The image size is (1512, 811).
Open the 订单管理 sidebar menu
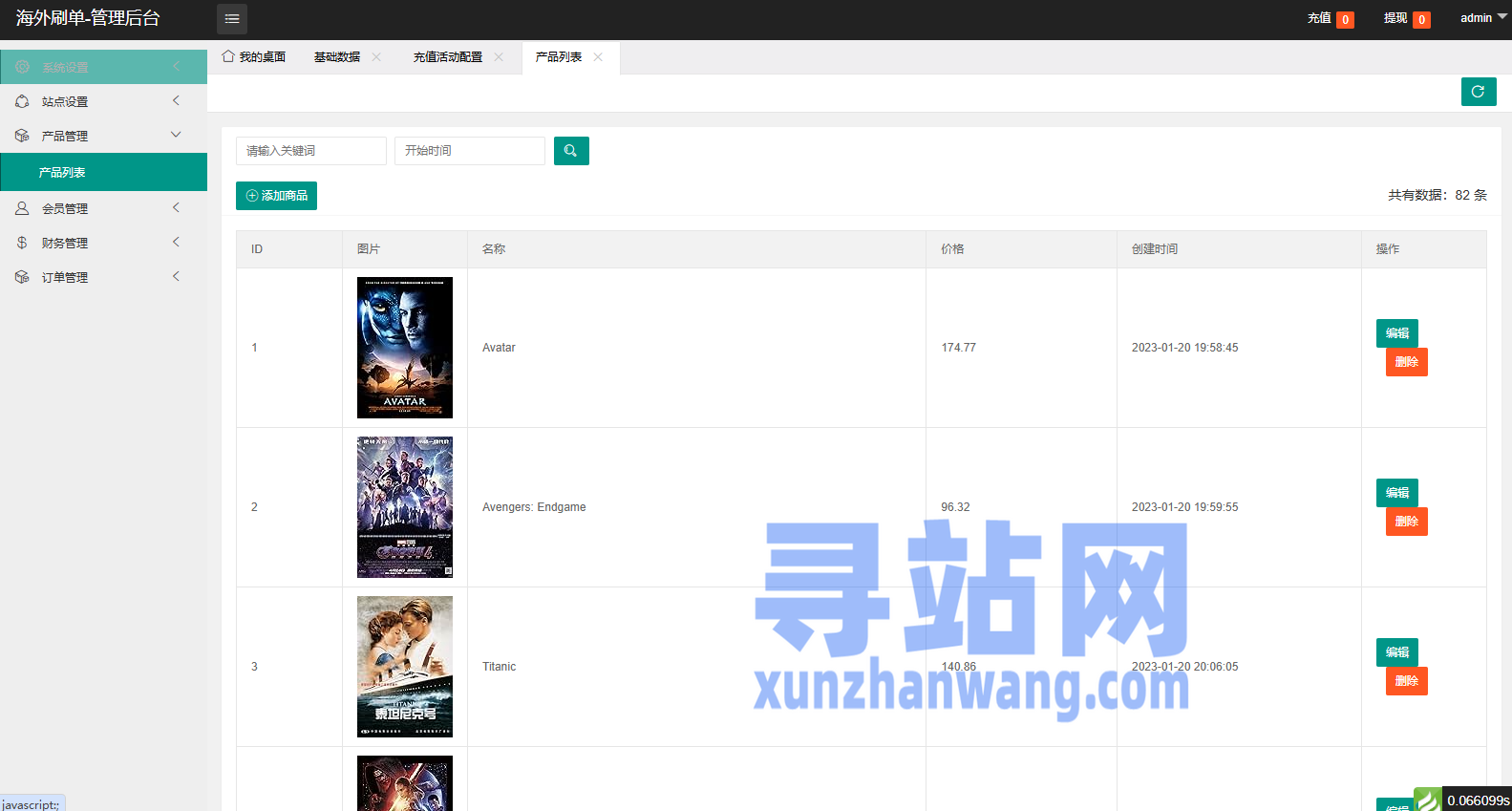[x=103, y=277]
